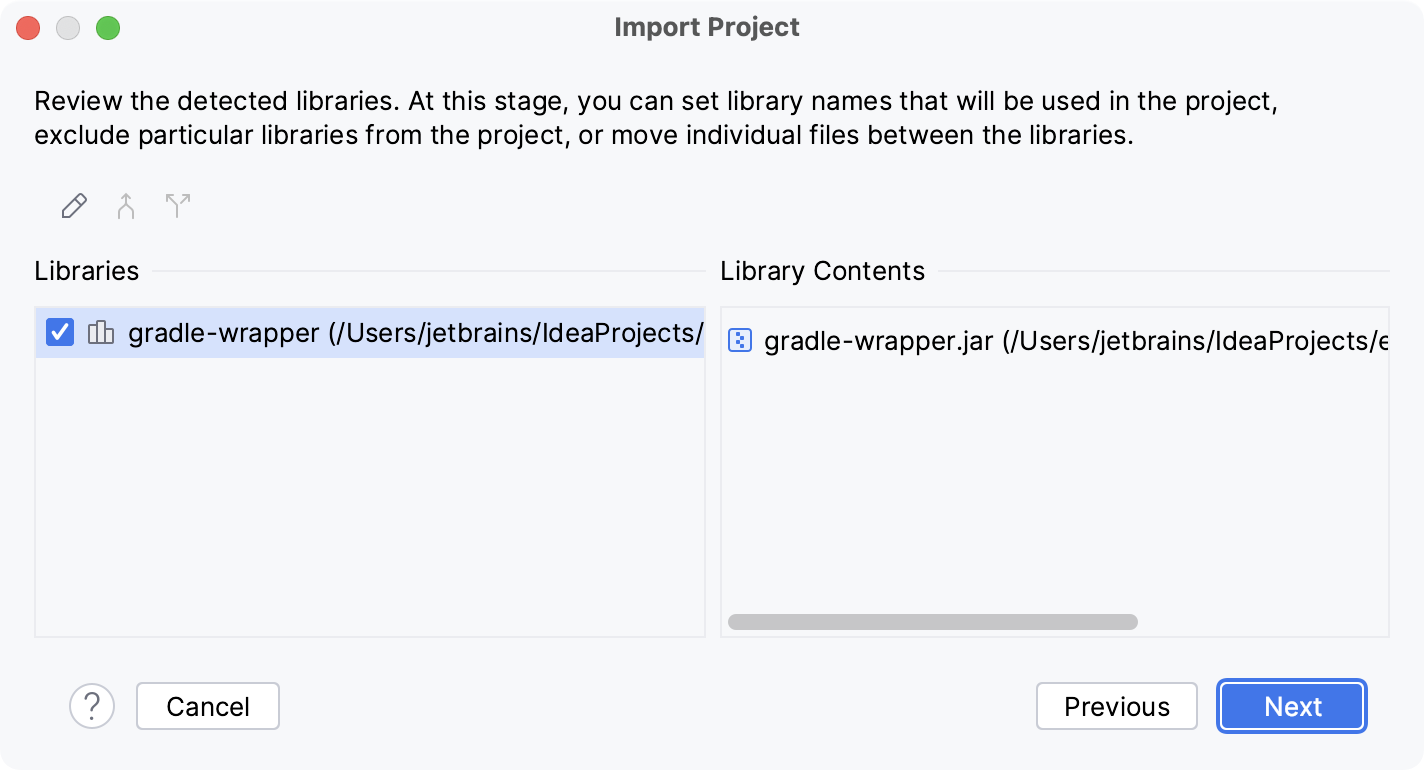The height and width of the screenshot is (770, 1424).
Task: Click the green zoom window button
Action: point(110,28)
